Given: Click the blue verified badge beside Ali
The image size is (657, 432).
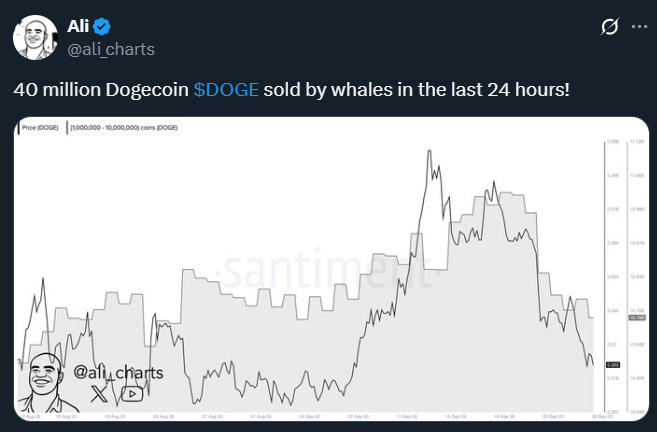Looking at the screenshot, I should (102, 27).
